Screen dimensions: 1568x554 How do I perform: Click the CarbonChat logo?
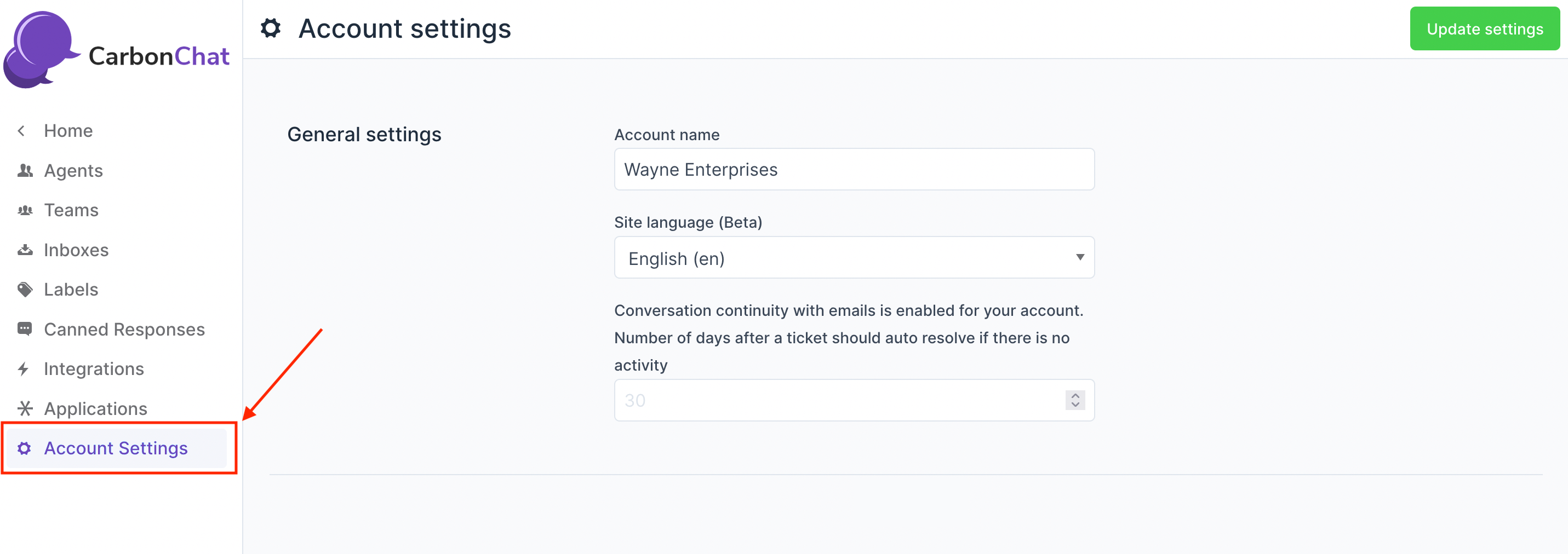pyautogui.click(x=116, y=50)
